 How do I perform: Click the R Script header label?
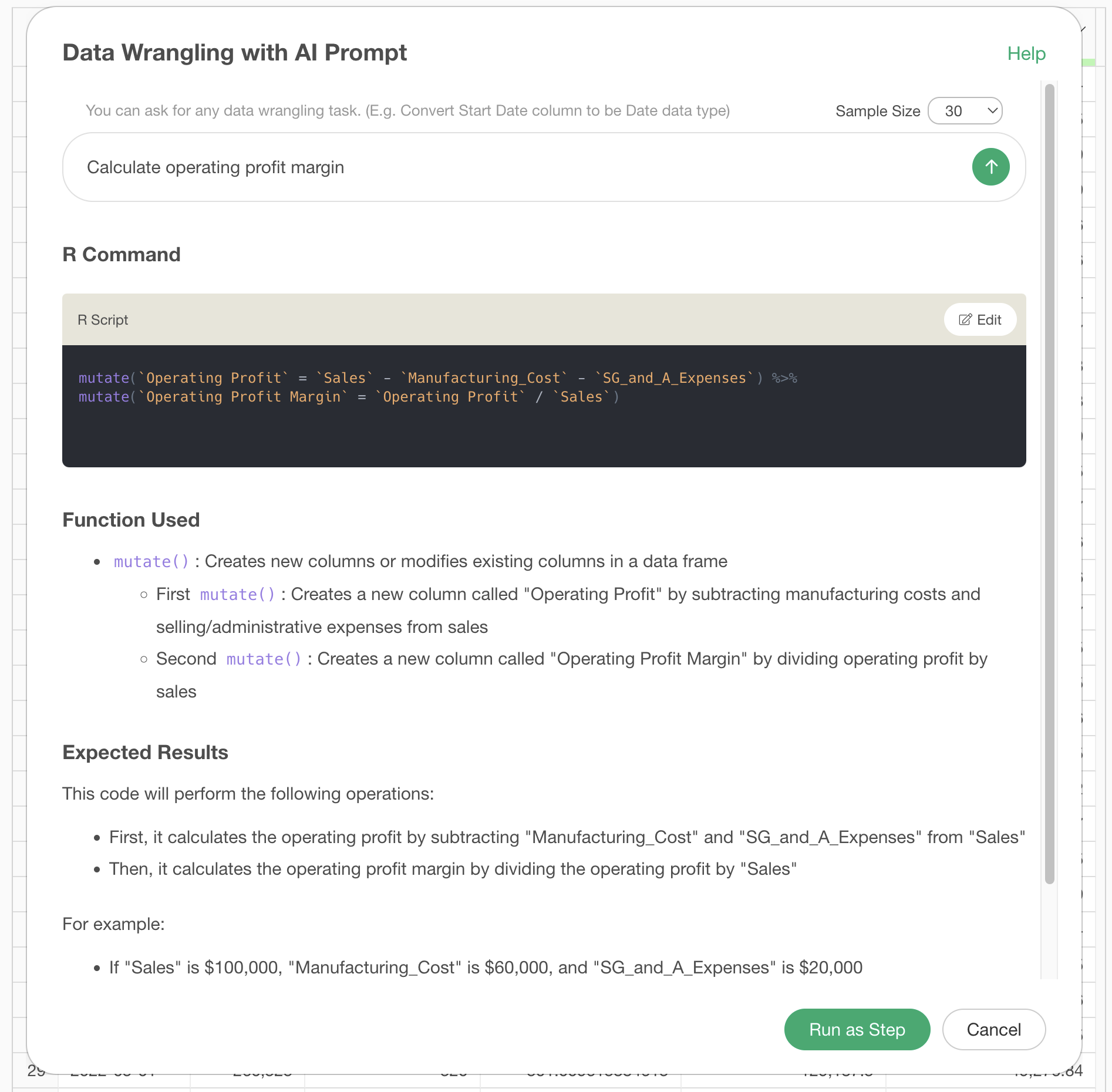click(x=103, y=320)
